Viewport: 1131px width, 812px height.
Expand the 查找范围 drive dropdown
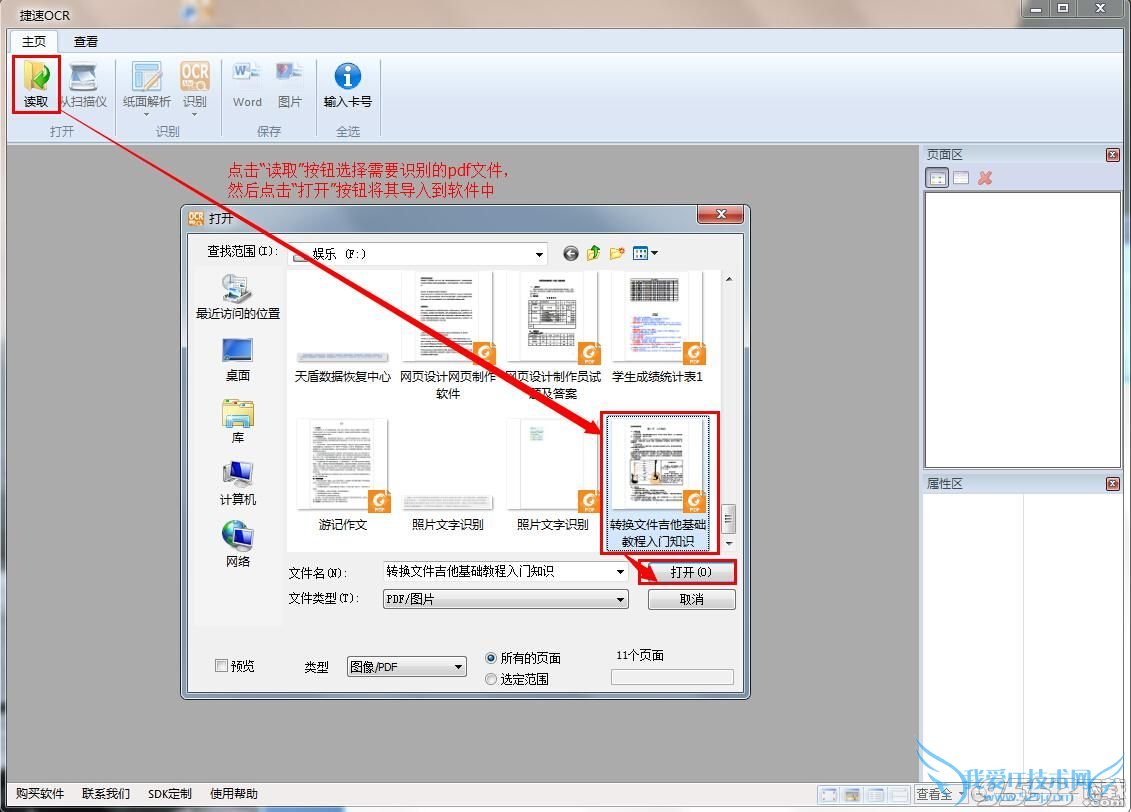(x=540, y=254)
